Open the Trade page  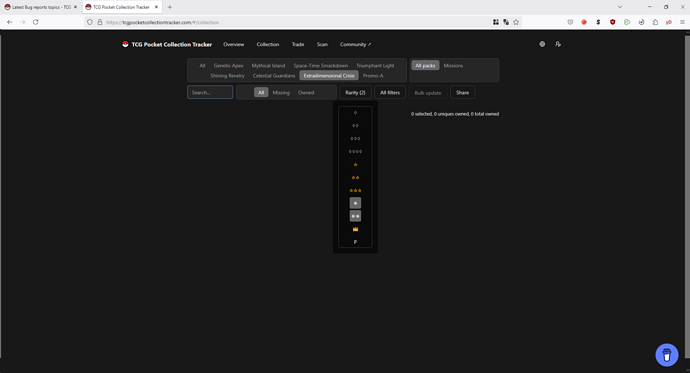pos(297,44)
